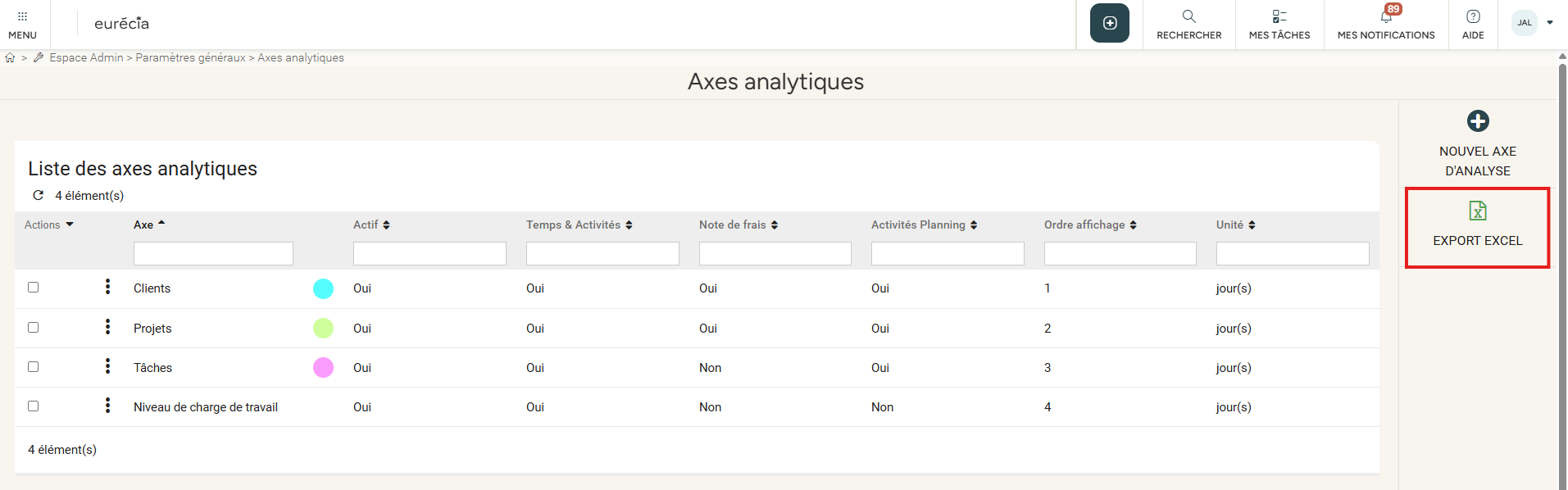The width and height of the screenshot is (1568, 490).
Task: Expand the Actions column dropdown
Action: click(49, 225)
